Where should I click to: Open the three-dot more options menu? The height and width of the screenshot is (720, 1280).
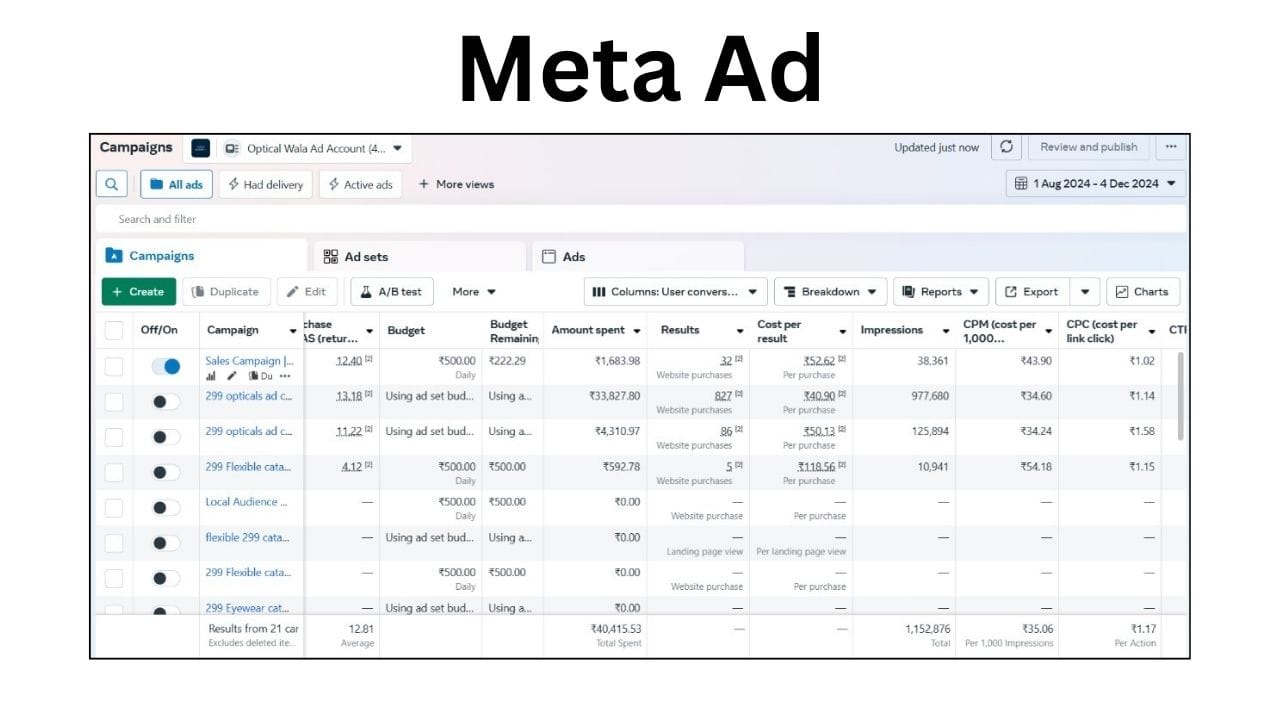click(1170, 147)
